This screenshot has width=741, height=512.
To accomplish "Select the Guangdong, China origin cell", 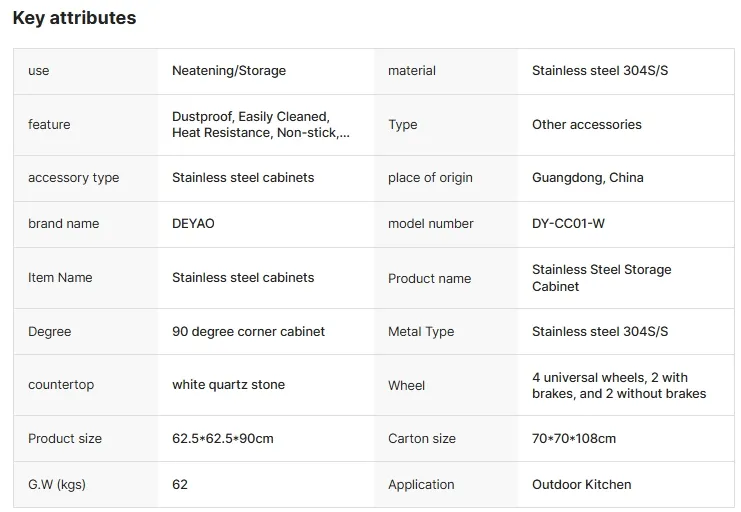I will point(587,177).
